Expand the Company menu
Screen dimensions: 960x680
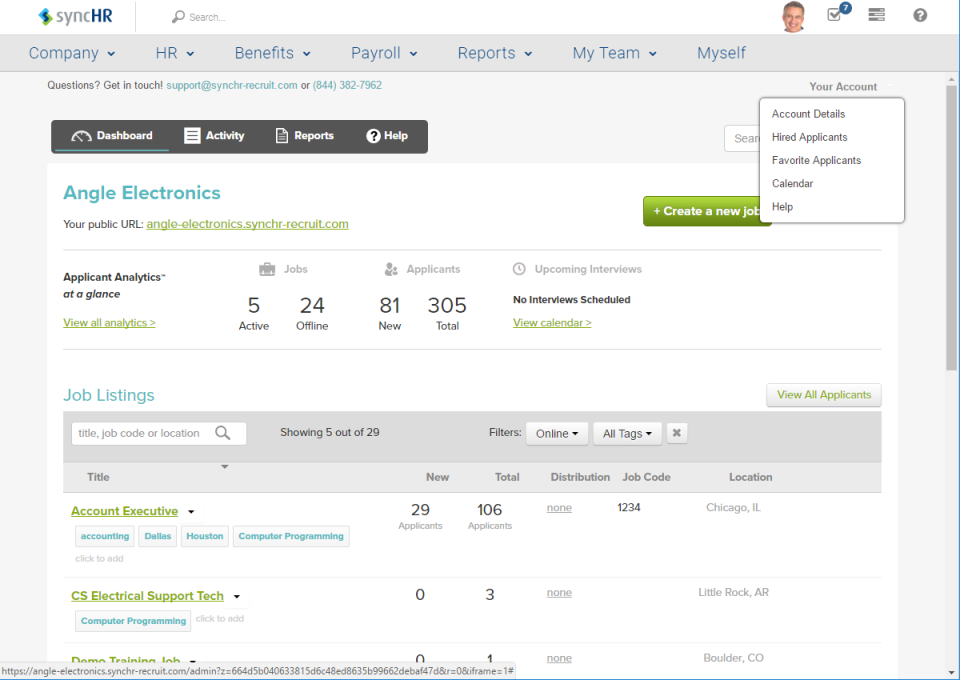tap(72, 53)
